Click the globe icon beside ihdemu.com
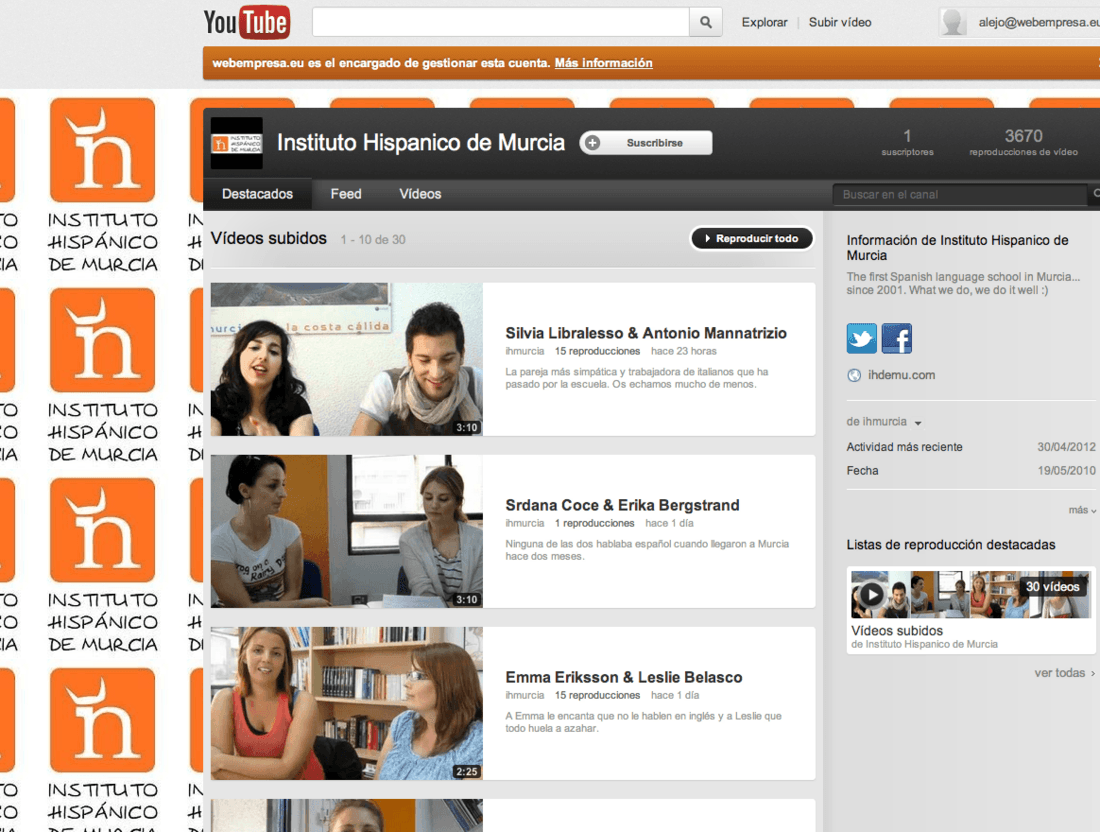Image resolution: width=1100 pixels, height=832 pixels. click(x=854, y=375)
